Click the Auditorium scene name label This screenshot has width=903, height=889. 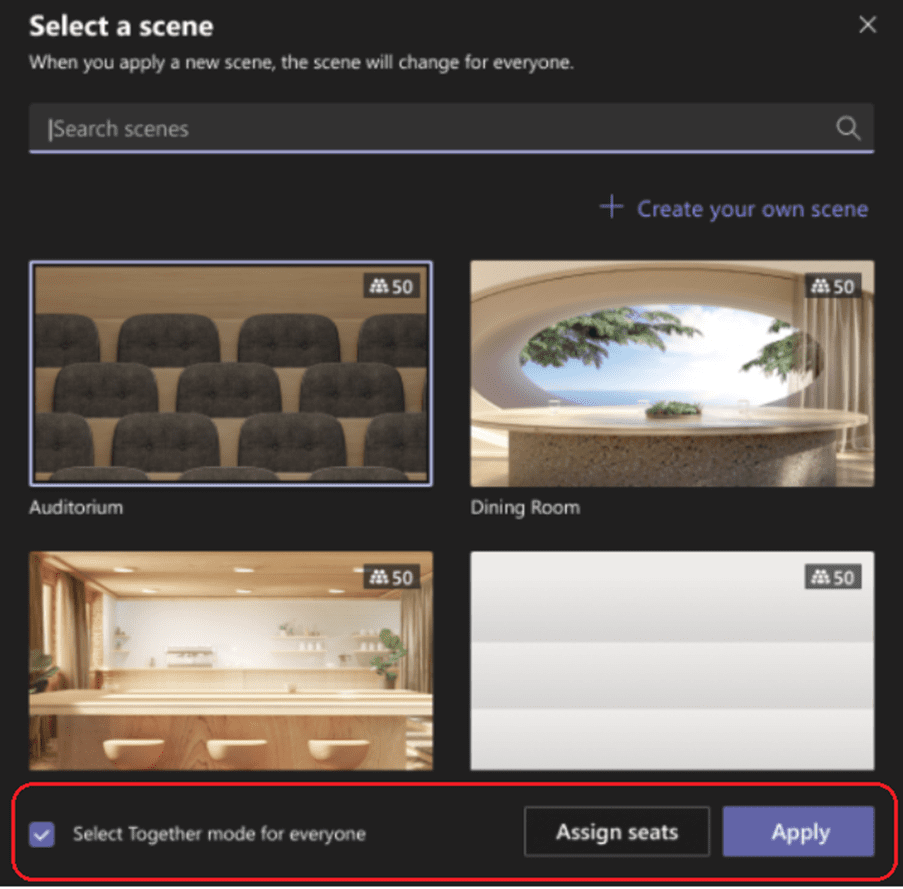pyautogui.click(x=76, y=507)
